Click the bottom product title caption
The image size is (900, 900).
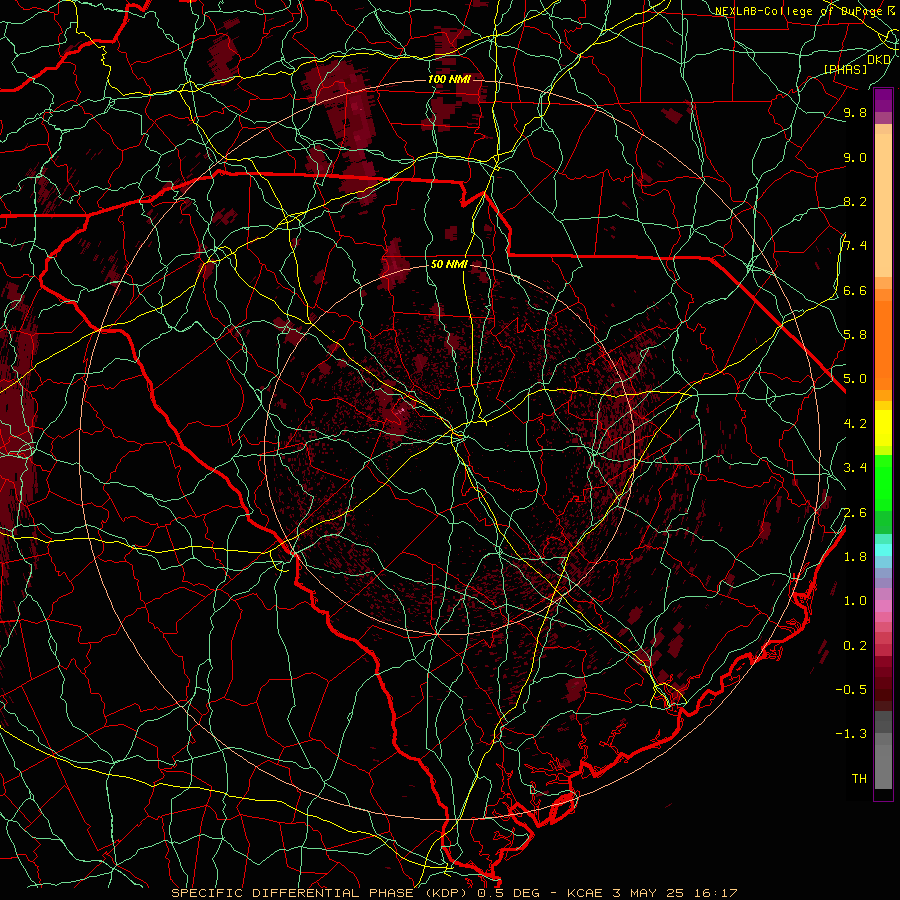pos(454,893)
